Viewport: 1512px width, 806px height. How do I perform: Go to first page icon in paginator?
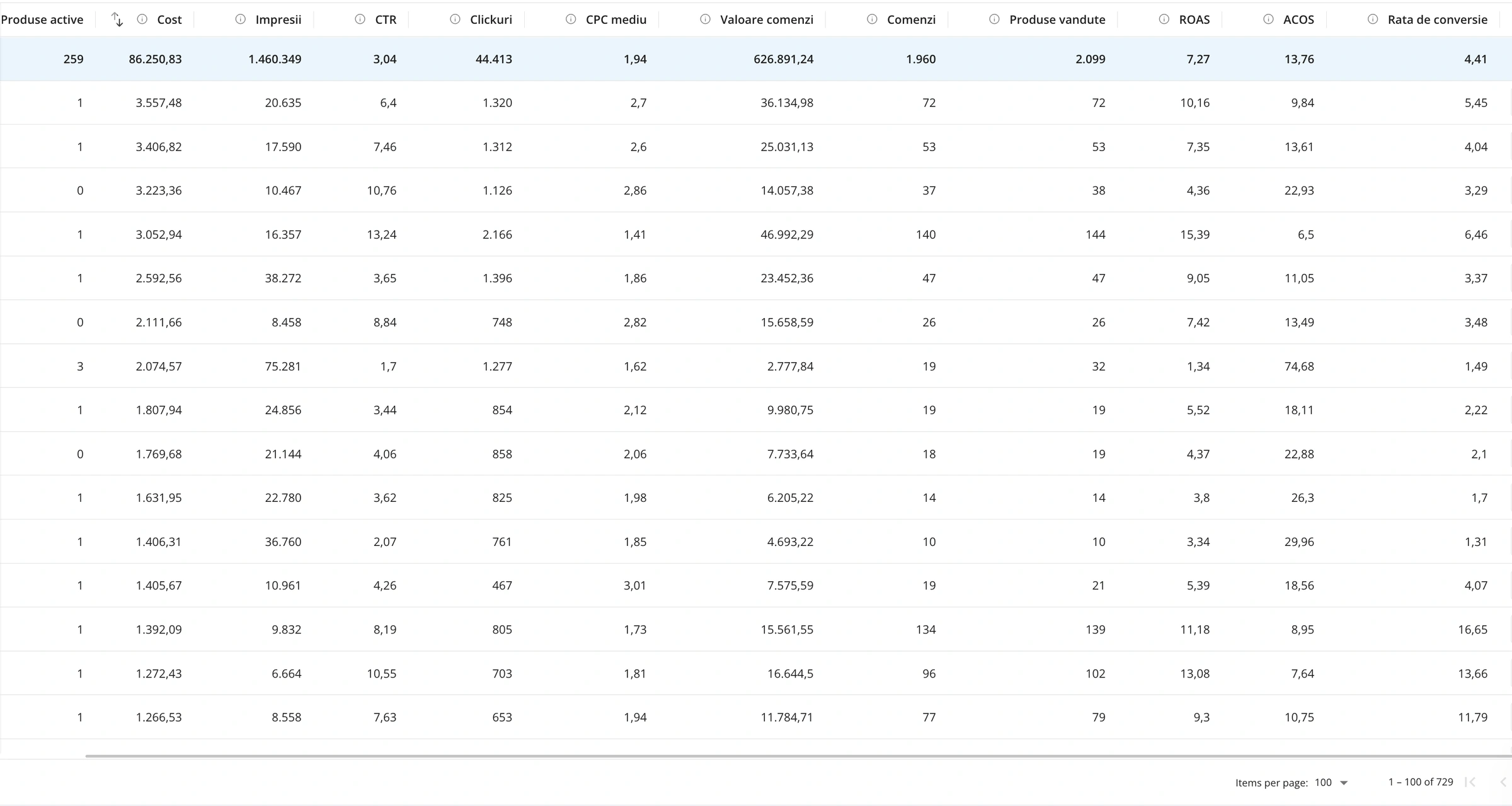(x=1470, y=782)
